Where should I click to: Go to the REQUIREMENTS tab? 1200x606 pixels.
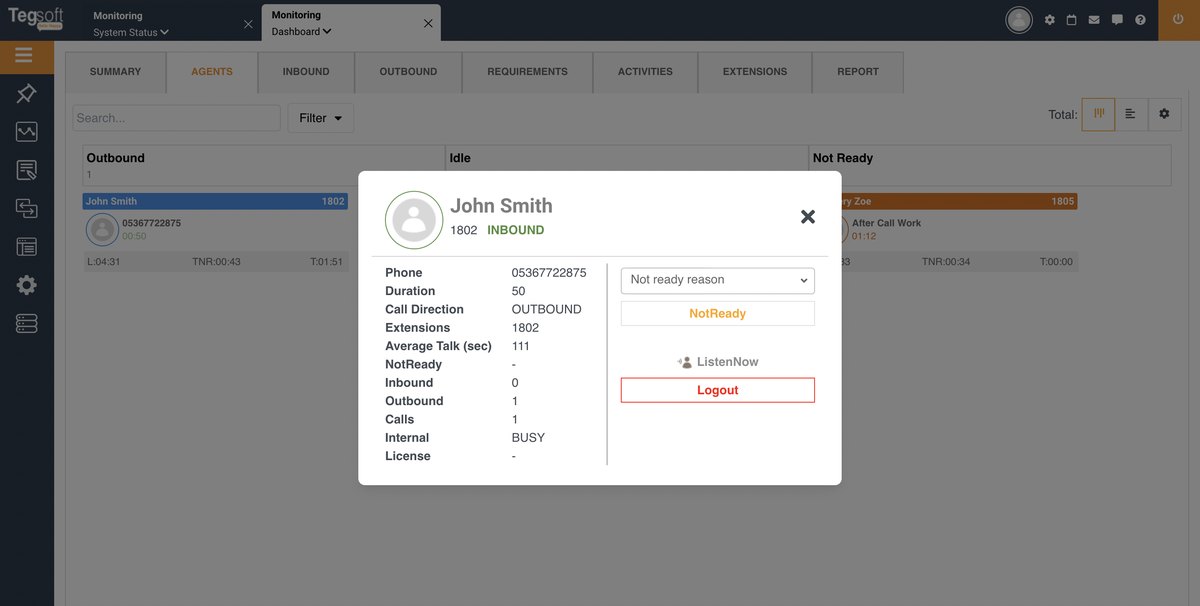click(527, 72)
